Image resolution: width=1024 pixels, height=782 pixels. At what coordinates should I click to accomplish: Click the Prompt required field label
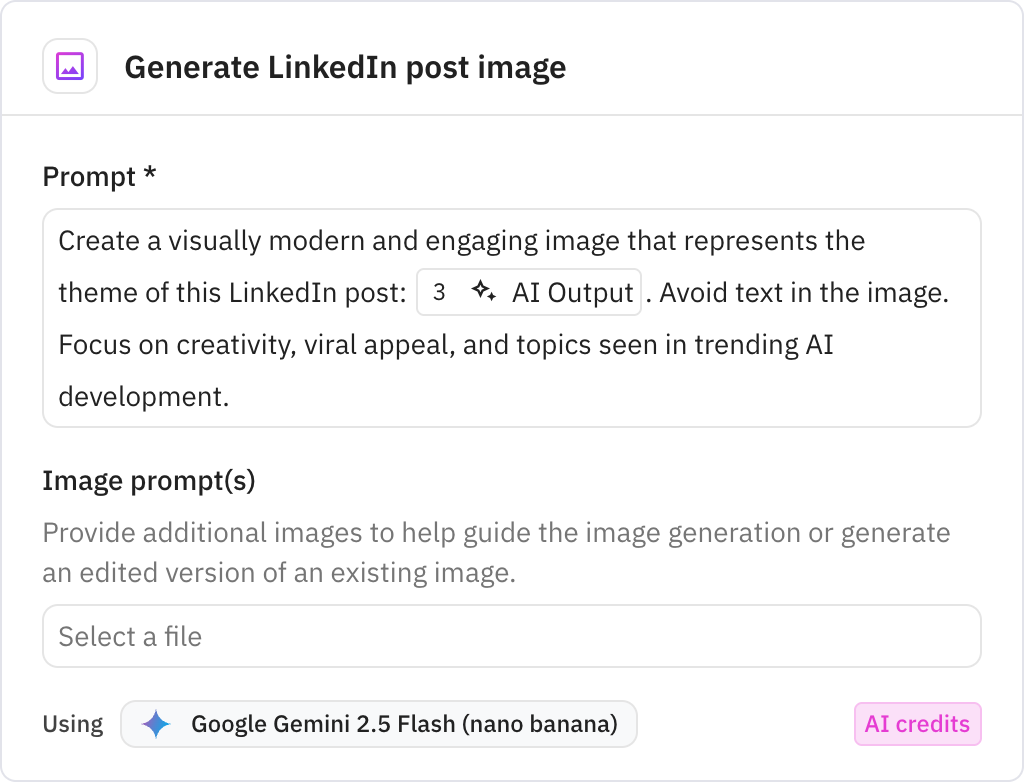pyautogui.click(x=98, y=176)
